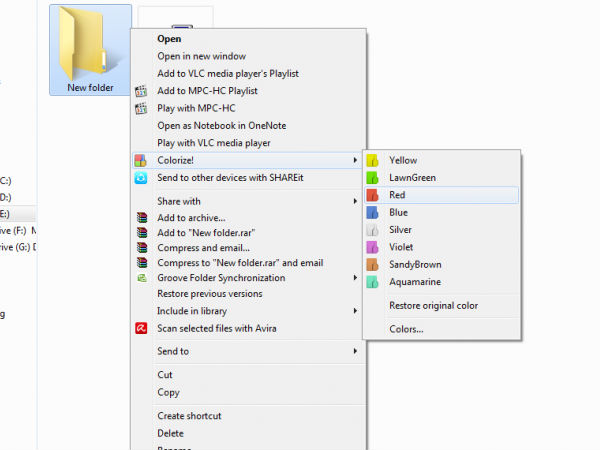Click the MPC-HC icon beside Play with MPC-HC
The height and width of the screenshot is (450, 600).
point(141,108)
